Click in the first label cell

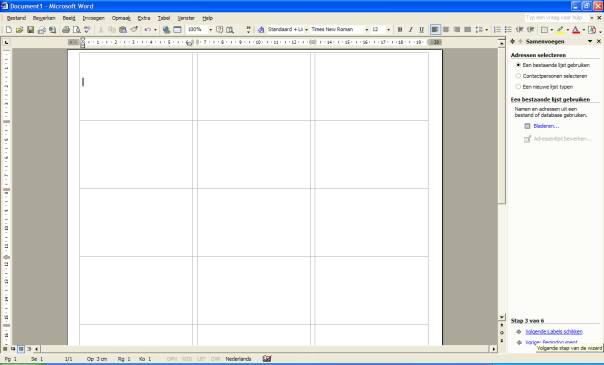pyautogui.click(x=136, y=86)
